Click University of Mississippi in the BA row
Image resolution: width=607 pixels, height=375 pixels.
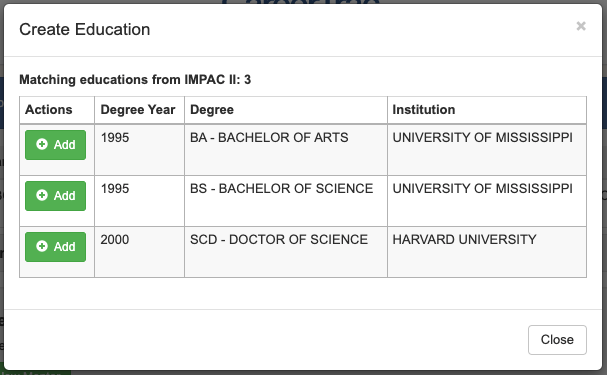[x=482, y=137]
